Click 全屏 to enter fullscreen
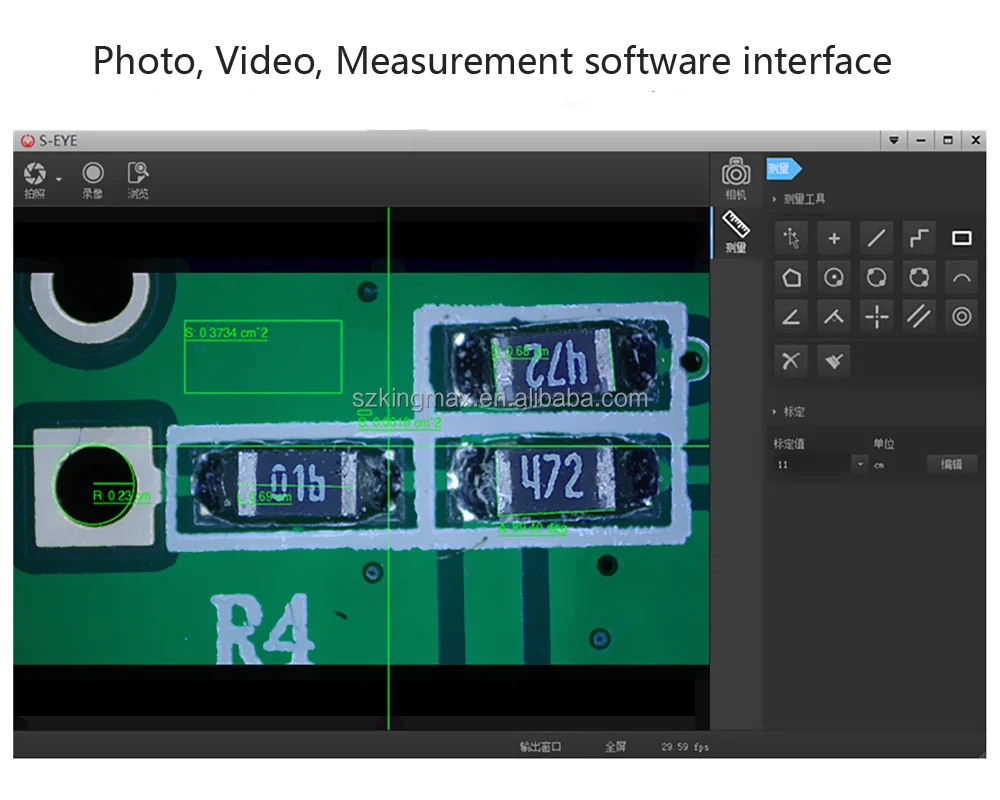The height and width of the screenshot is (800, 1000). point(615,747)
